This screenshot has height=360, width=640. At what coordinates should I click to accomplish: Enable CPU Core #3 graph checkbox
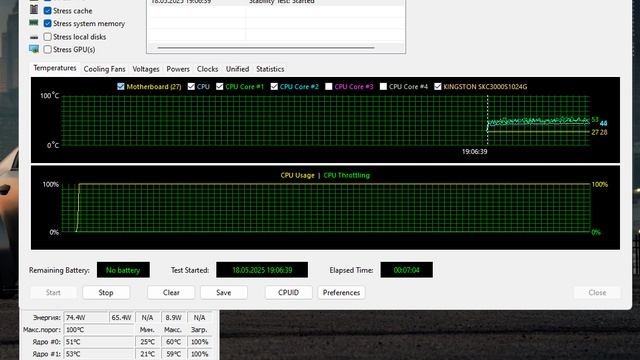click(x=329, y=87)
